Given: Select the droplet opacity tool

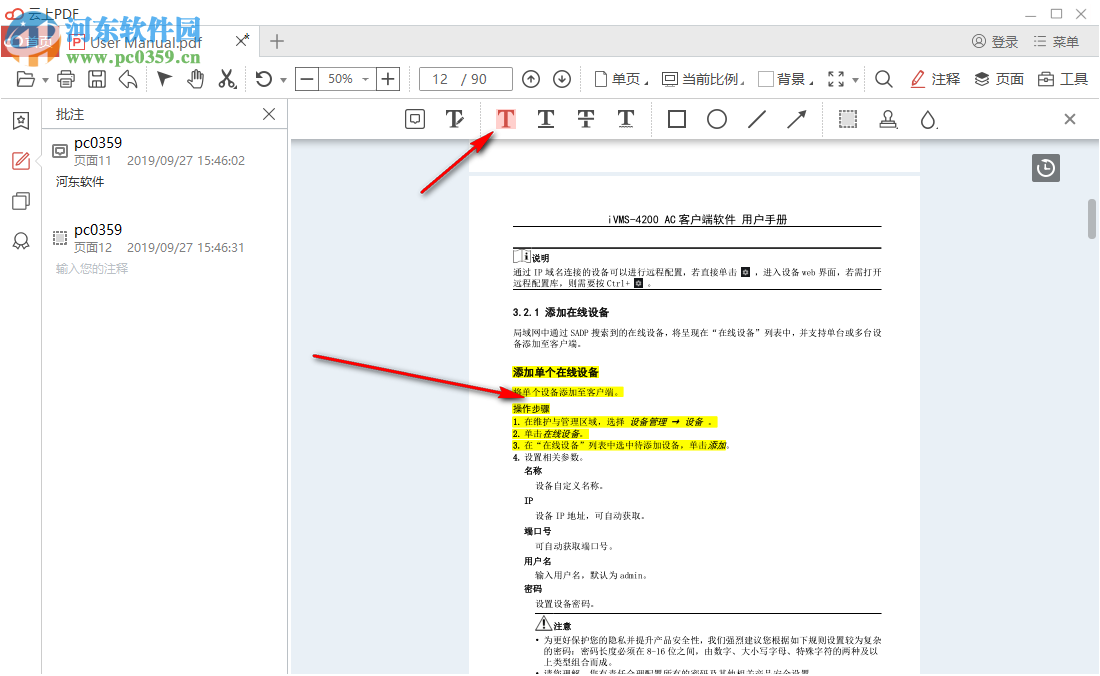Looking at the screenshot, I should click(x=928, y=118).
